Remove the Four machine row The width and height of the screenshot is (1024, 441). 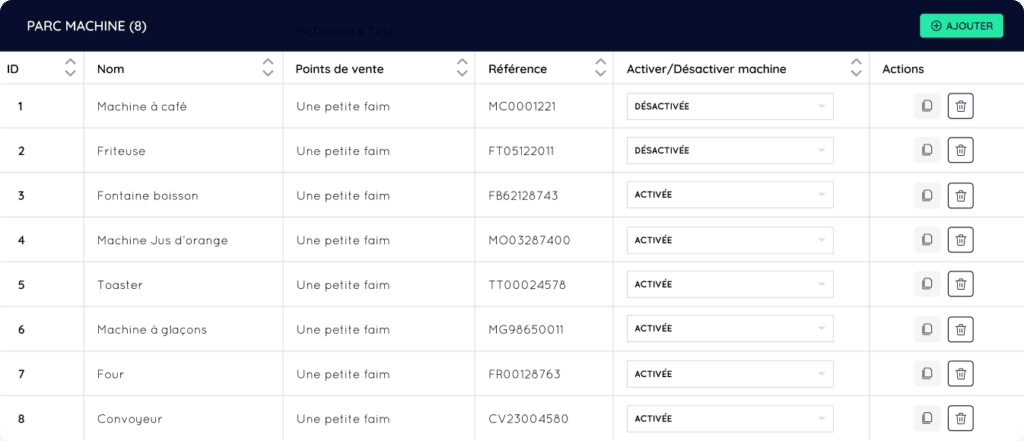tap(960, 374)
